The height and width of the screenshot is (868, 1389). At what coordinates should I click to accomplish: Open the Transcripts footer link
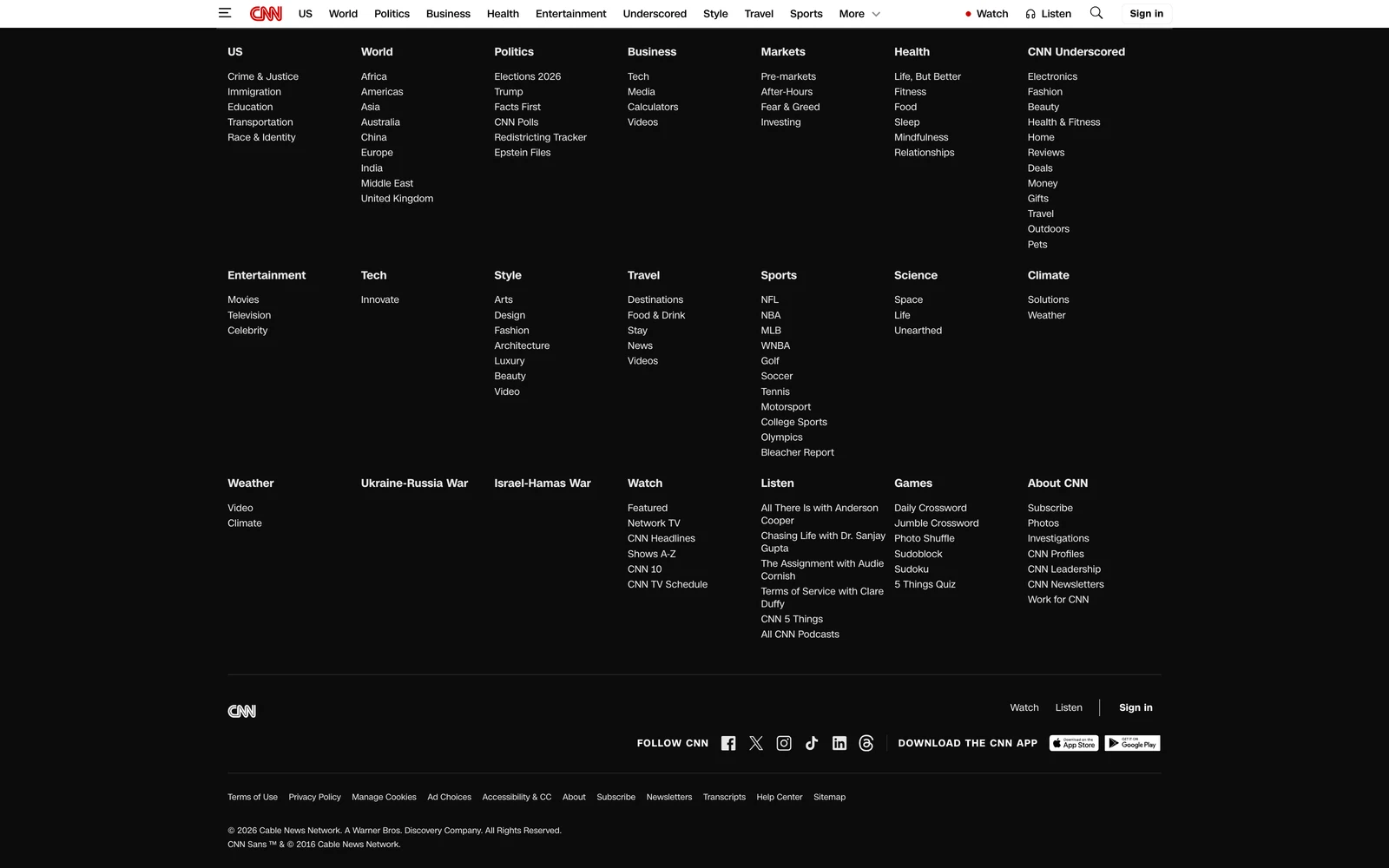[x=724, y=797]
